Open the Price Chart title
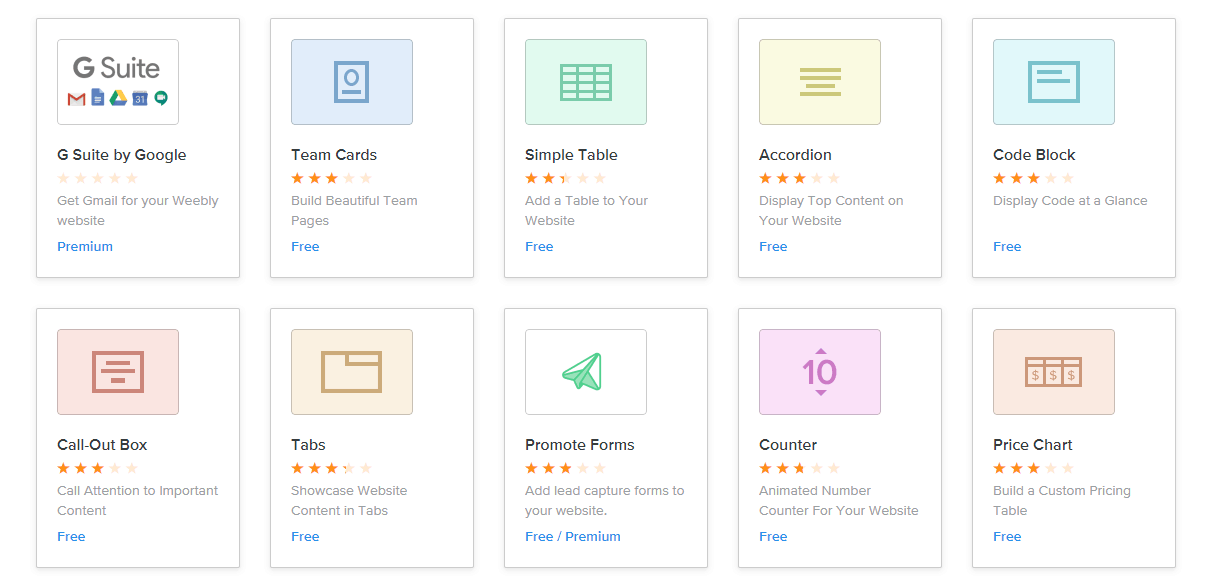1223x587 pixels. point(1033,445)
